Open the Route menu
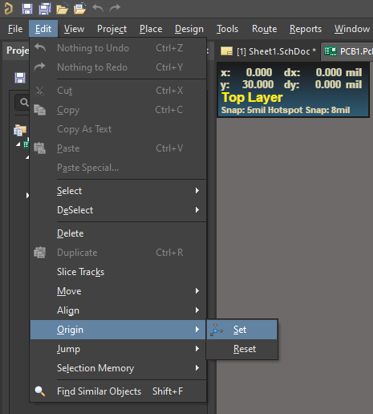Viewport: 373px width, 414px height. pos(264,29)
